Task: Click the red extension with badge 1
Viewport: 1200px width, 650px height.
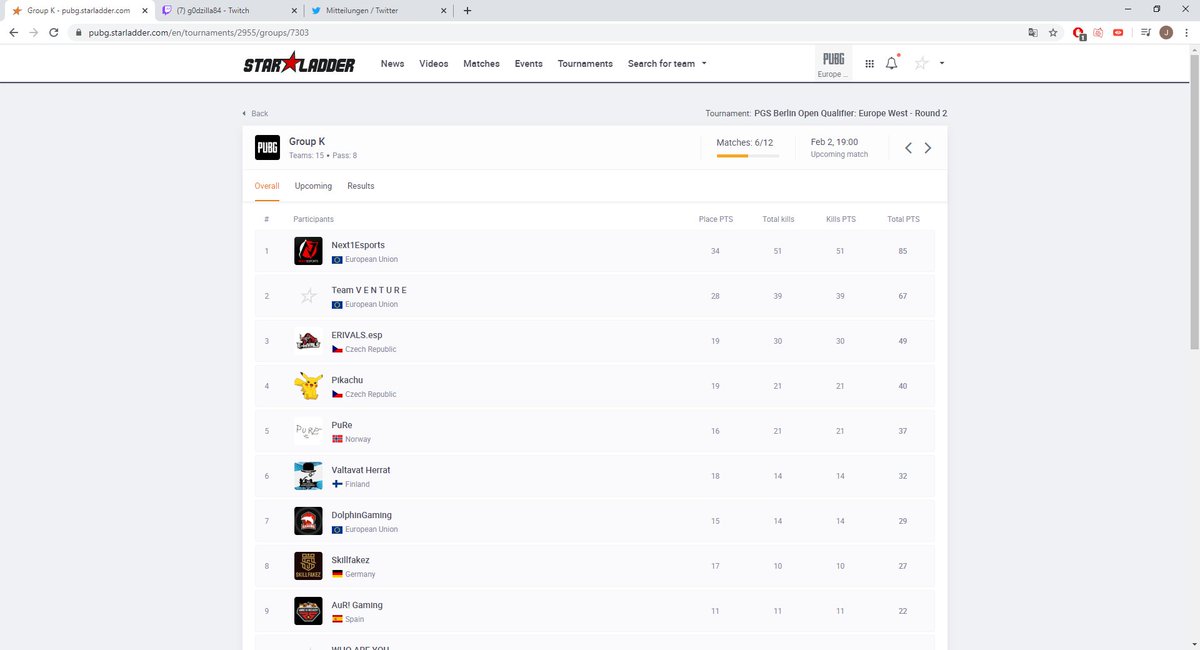Action: tap(1079, 33)
